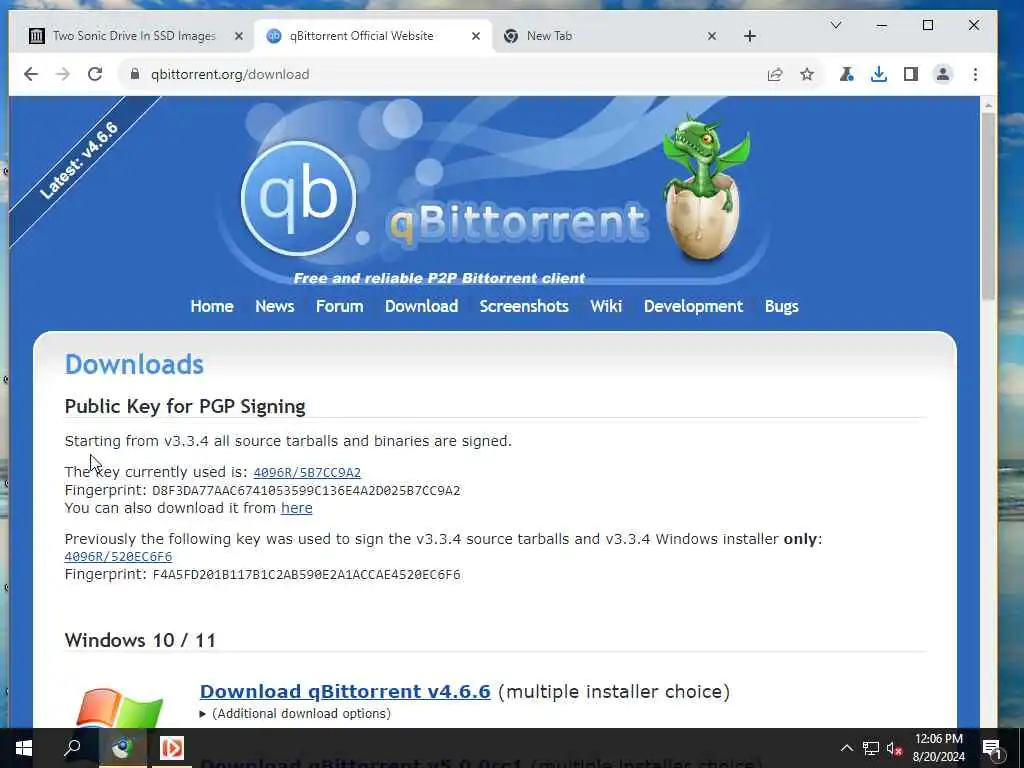Open Wiki in site navigation
The width and height of the screenshot is (1024, 768).
(x=606, y=306)
